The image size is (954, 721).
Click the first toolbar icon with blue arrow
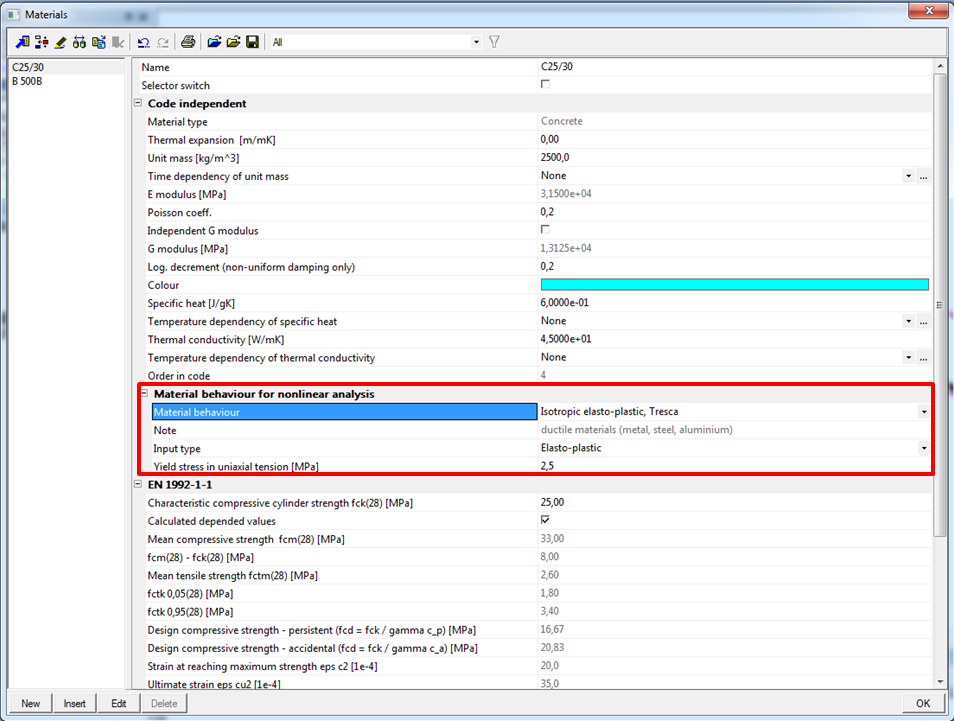22,42
